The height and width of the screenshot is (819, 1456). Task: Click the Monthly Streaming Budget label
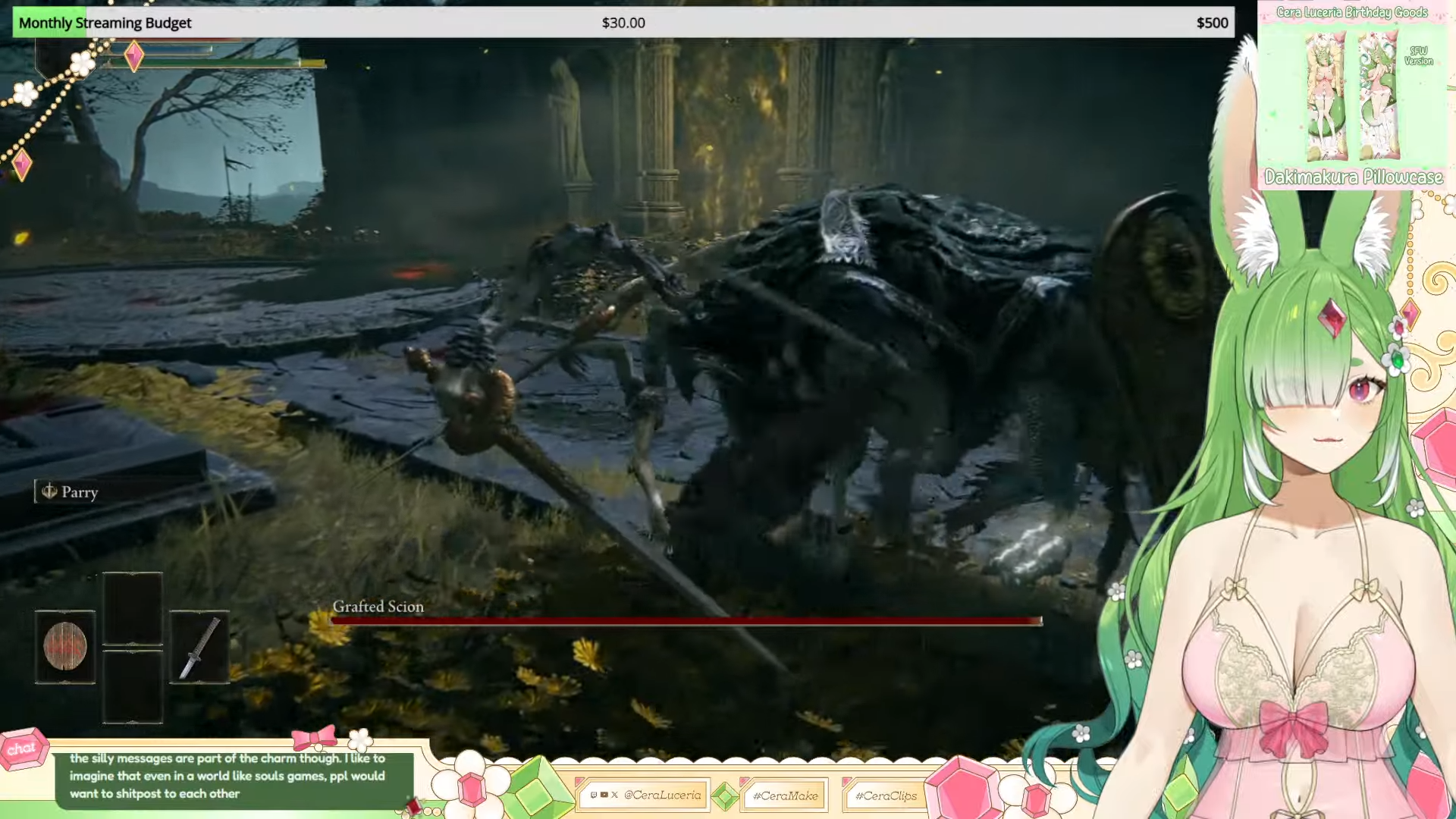(x=105, y=23)
